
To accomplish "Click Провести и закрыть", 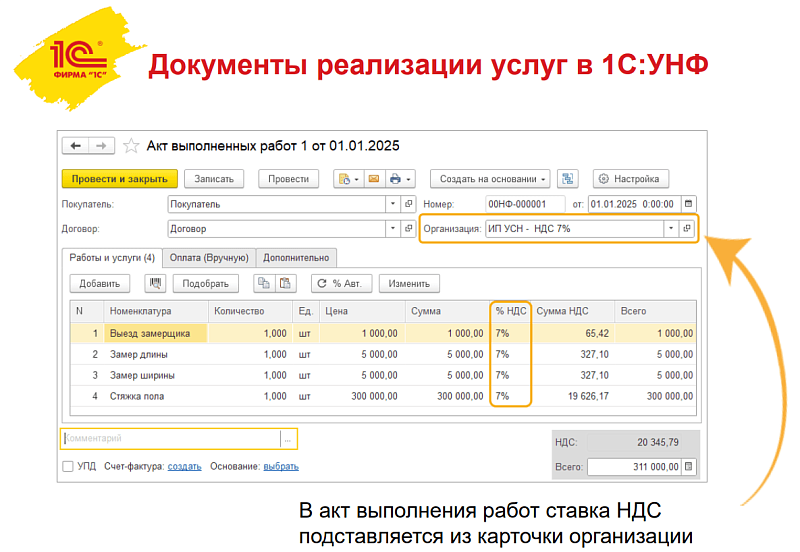I will [119, 179].
